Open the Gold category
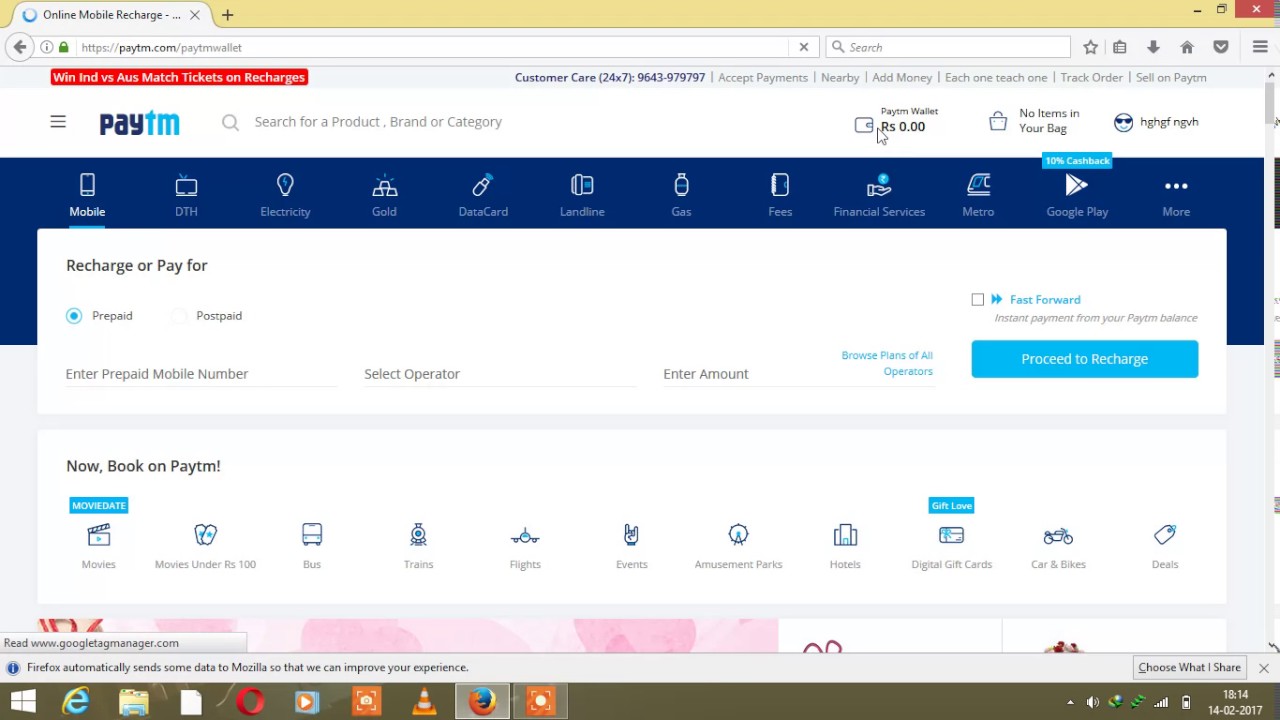The width and height of the screenshot is (1280, 720). pos(384,195)
